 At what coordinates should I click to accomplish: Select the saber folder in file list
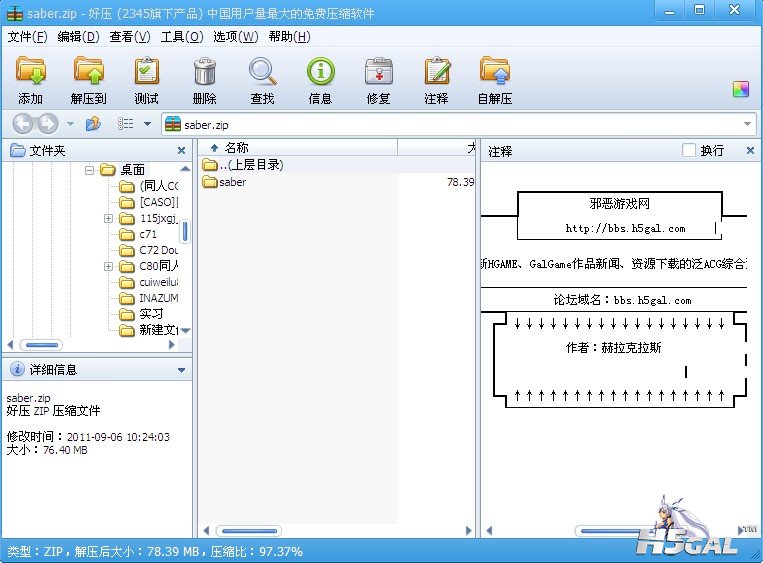coord(232,182)
